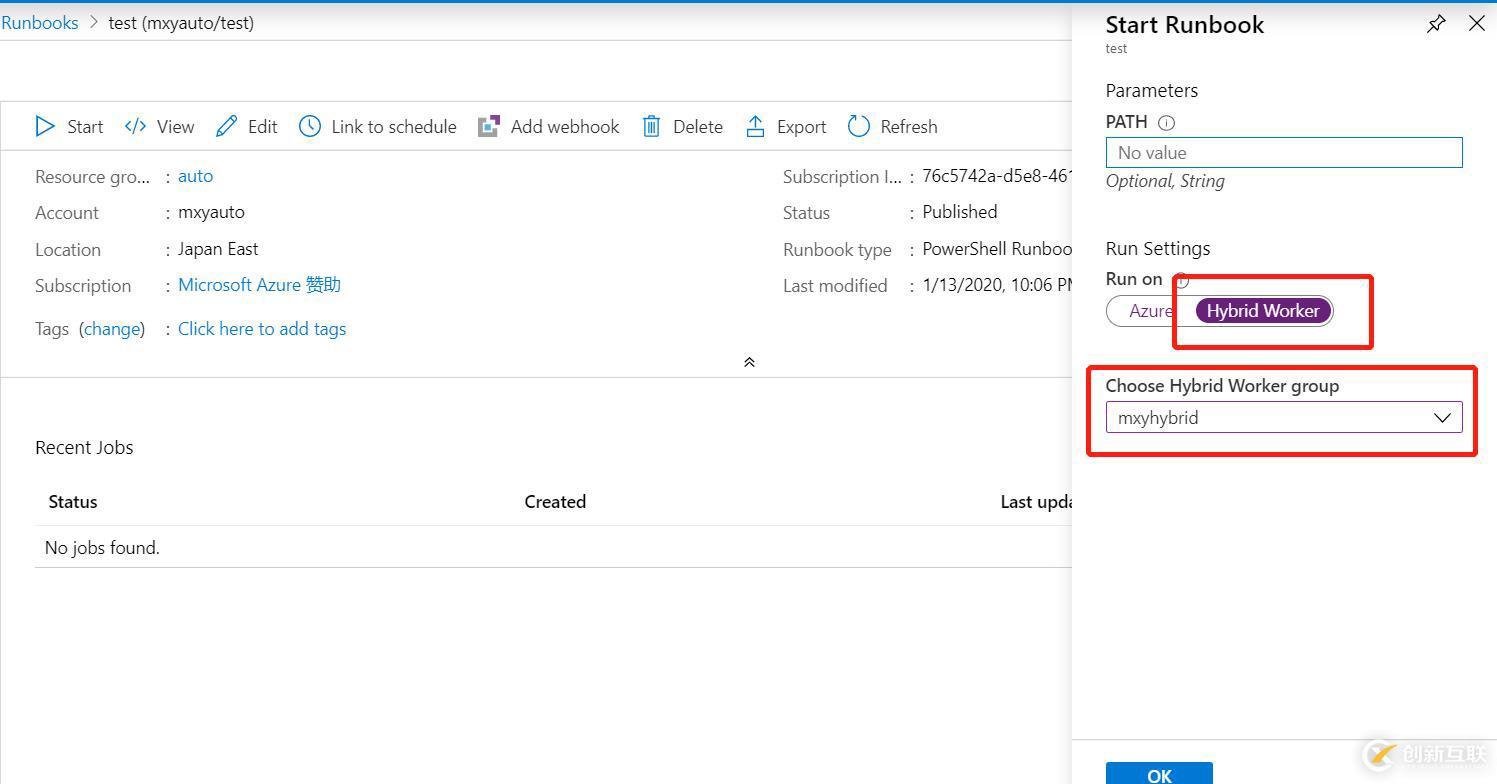1497x784 pixels.
Task: Edit the runbook
Action: pos(246,126)
